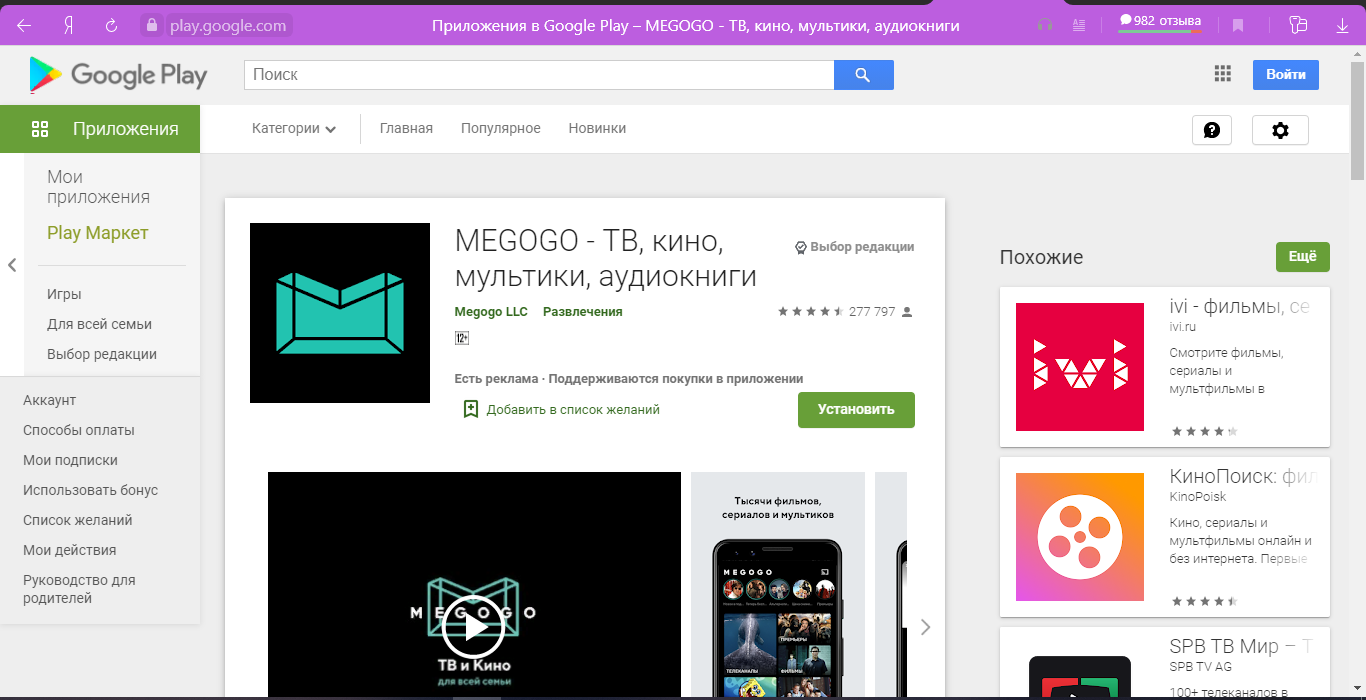Go to the Популярное tab

click(500, 128)
